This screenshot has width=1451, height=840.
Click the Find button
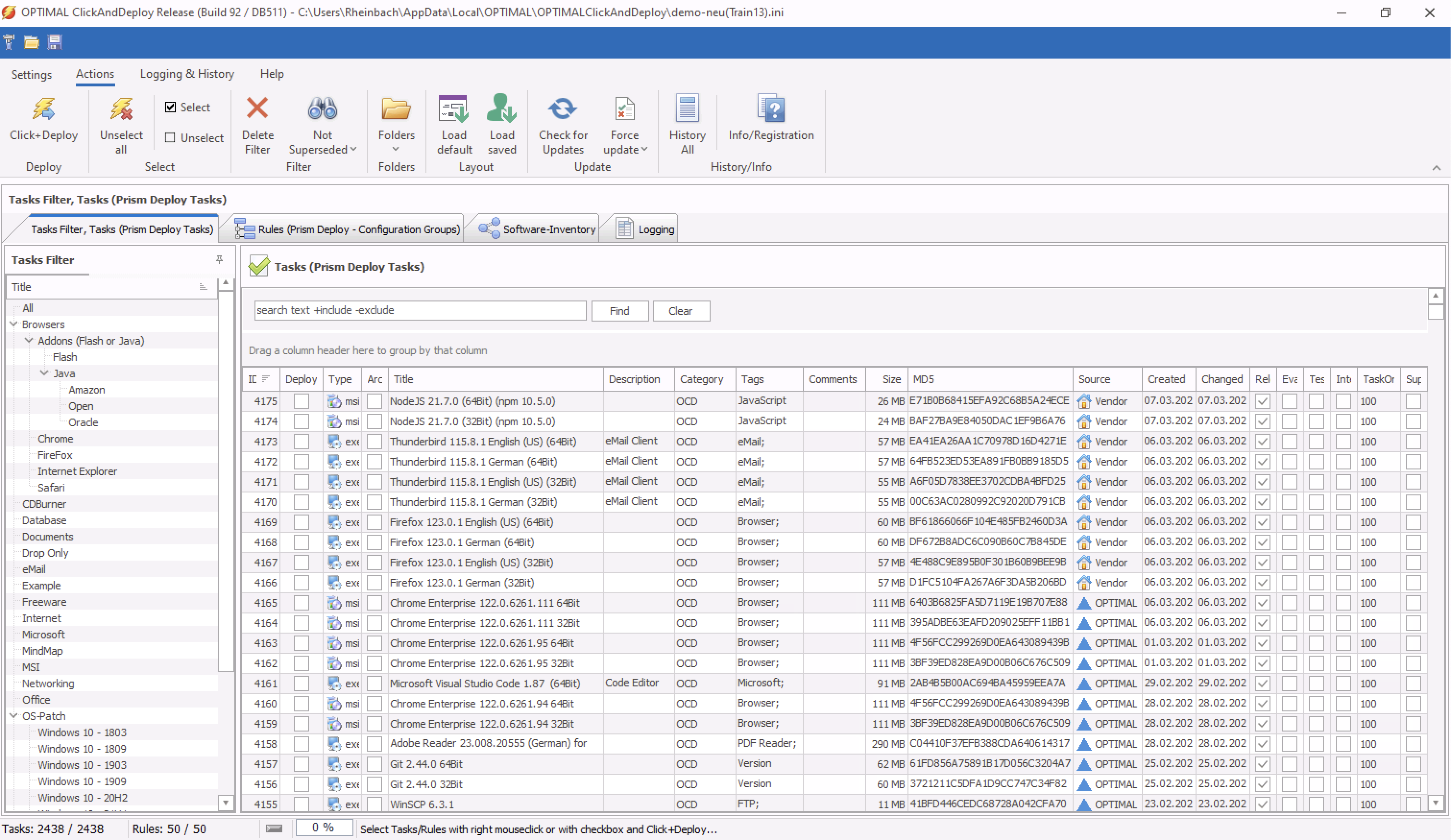tap(619, 311)
